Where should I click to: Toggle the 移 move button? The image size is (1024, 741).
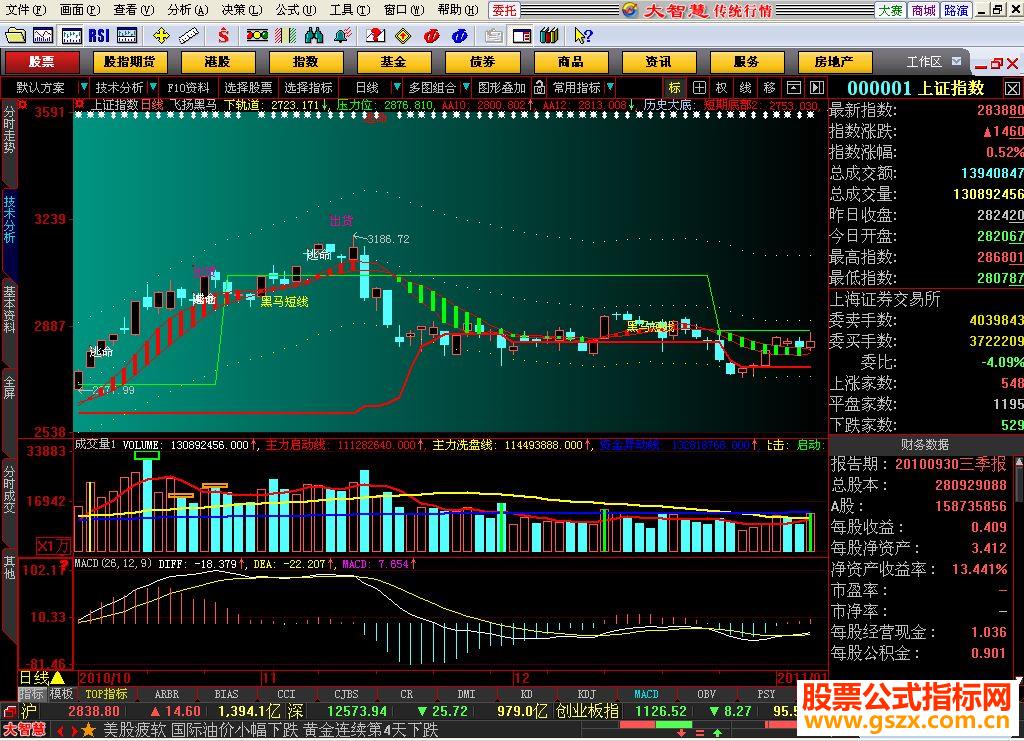[x=770, y=87]
